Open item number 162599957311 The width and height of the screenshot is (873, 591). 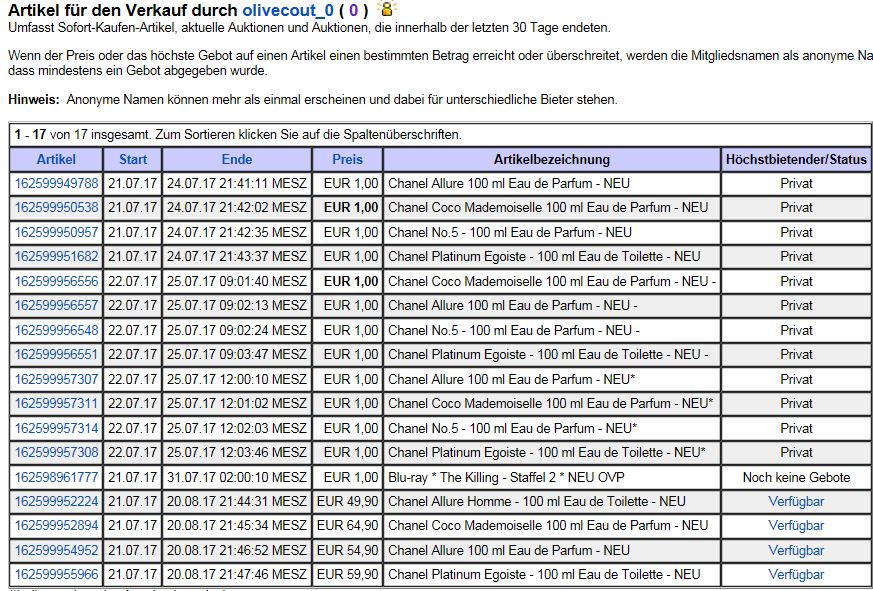[x=56, y=403]
